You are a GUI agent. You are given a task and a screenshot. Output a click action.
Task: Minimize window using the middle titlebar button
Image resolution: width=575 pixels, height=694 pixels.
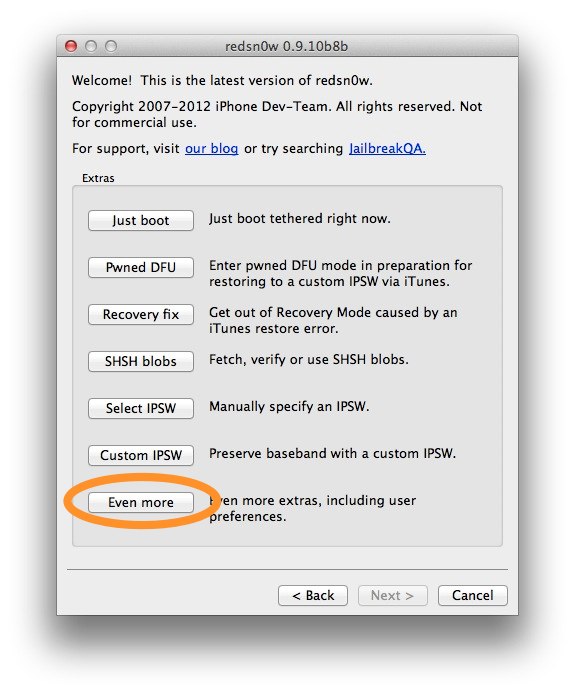click(x=91, y=46)
